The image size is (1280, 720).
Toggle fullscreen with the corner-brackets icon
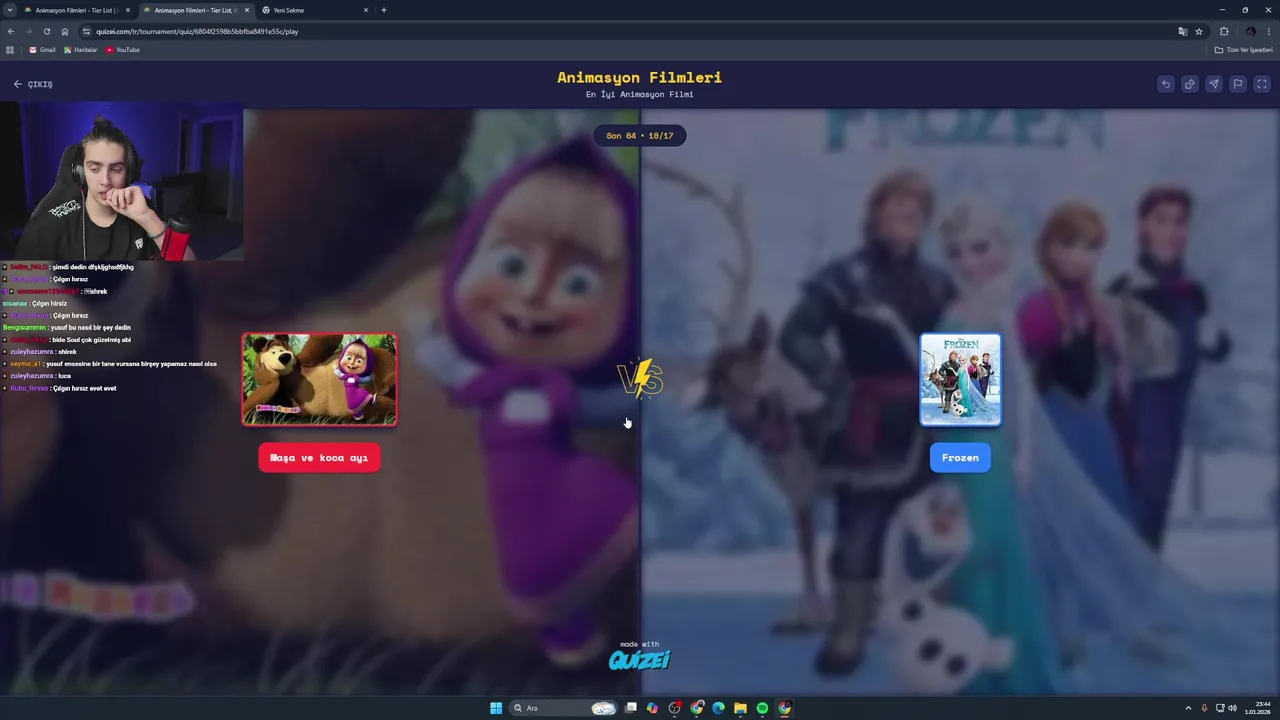1261,84
